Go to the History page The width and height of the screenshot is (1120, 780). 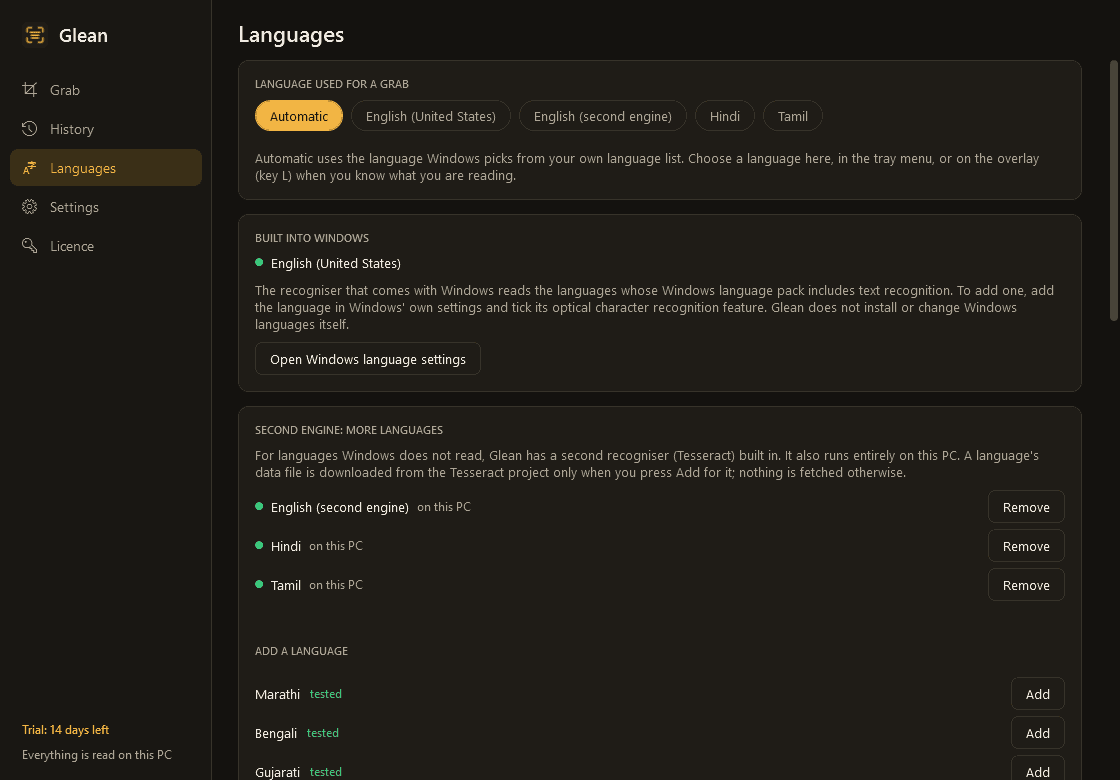click(106, 129)
